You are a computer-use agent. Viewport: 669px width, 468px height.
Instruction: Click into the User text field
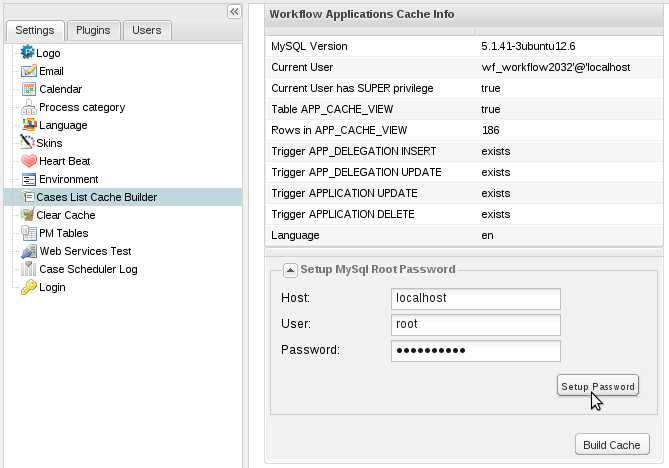pos(475,324)
